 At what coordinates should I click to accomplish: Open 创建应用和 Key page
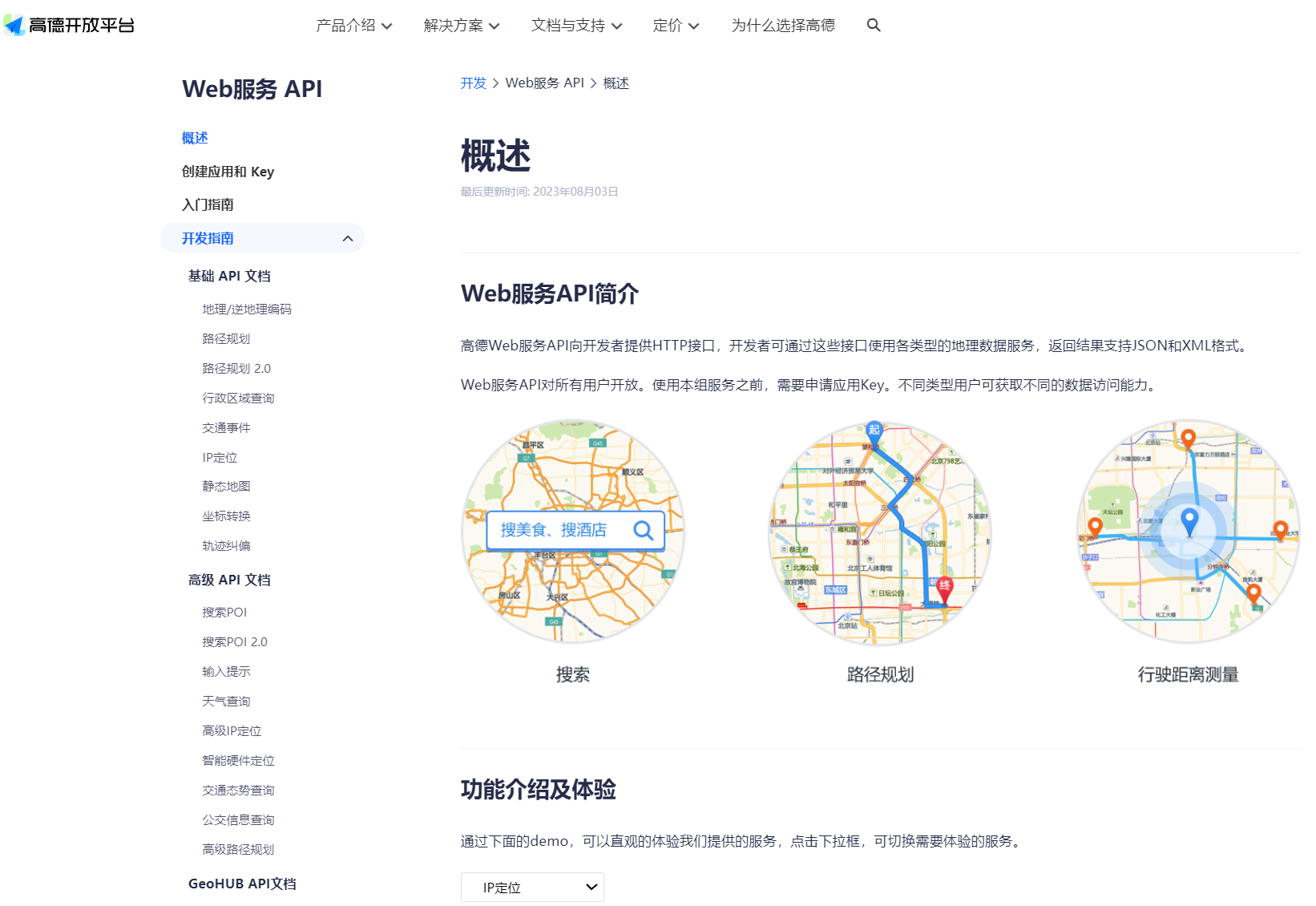(228, 172)
